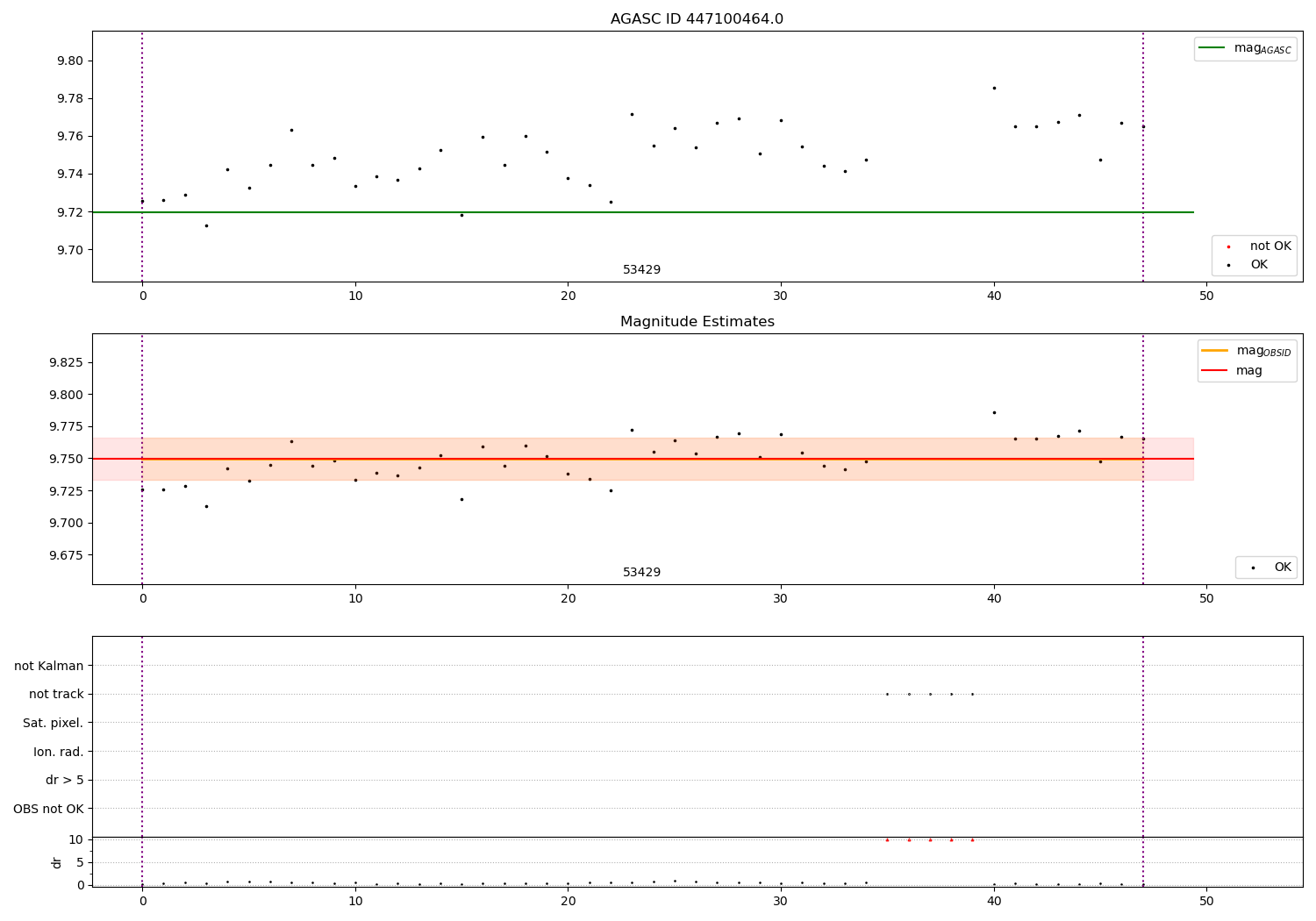Click the 9.725 y-tick in the middle plot

point(67,491)
